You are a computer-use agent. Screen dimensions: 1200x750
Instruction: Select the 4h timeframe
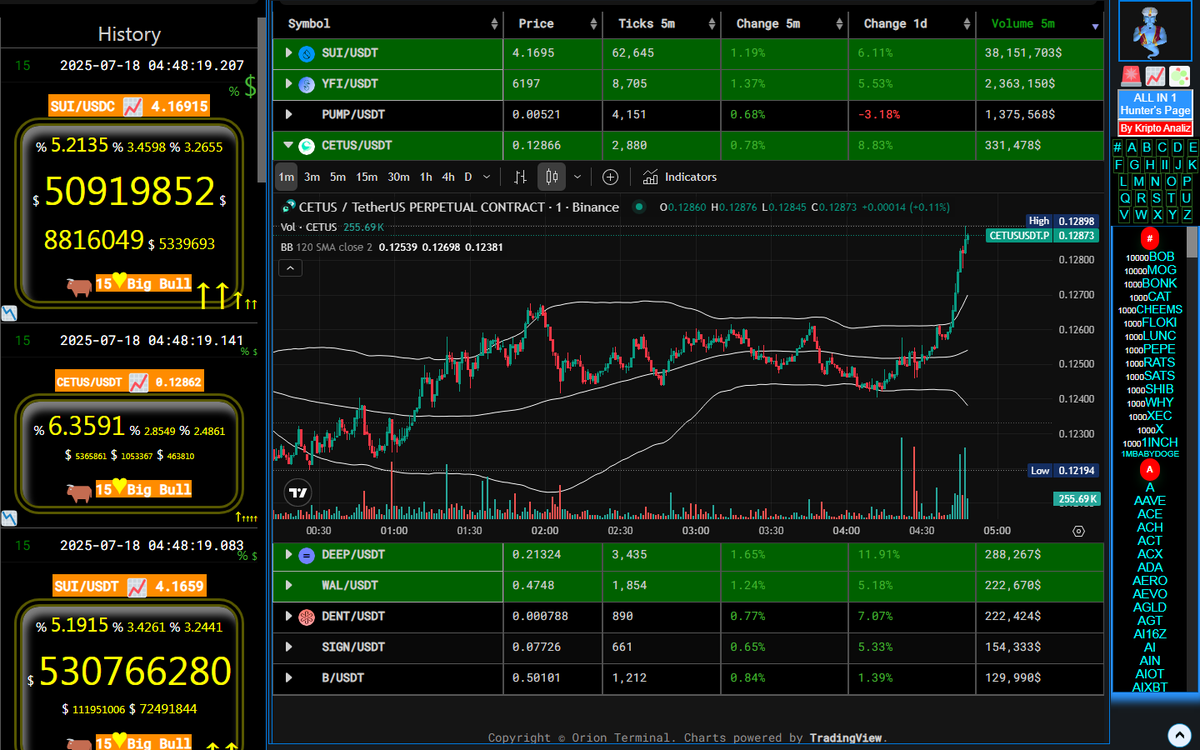pyautogui.click(x=449, y=177)
